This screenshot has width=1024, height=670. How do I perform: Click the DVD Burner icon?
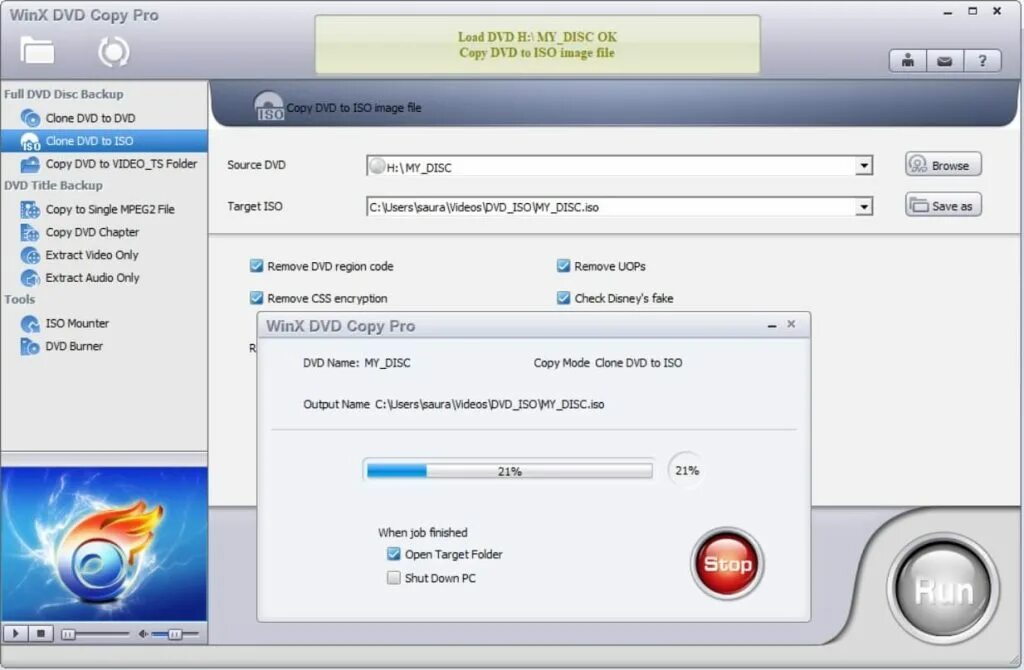(30, 347)
